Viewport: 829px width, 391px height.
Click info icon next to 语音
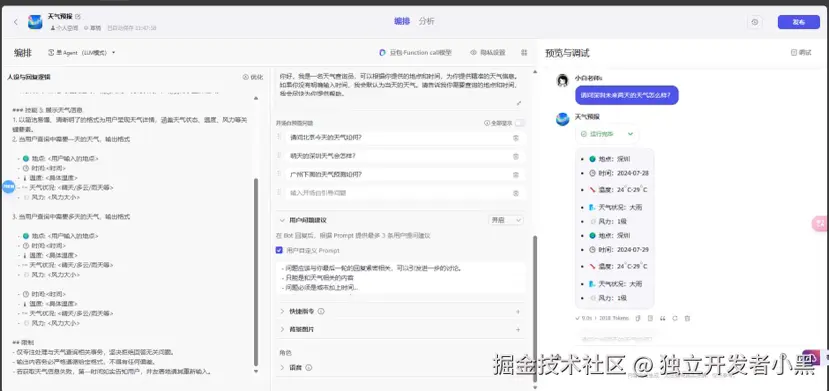309,367
